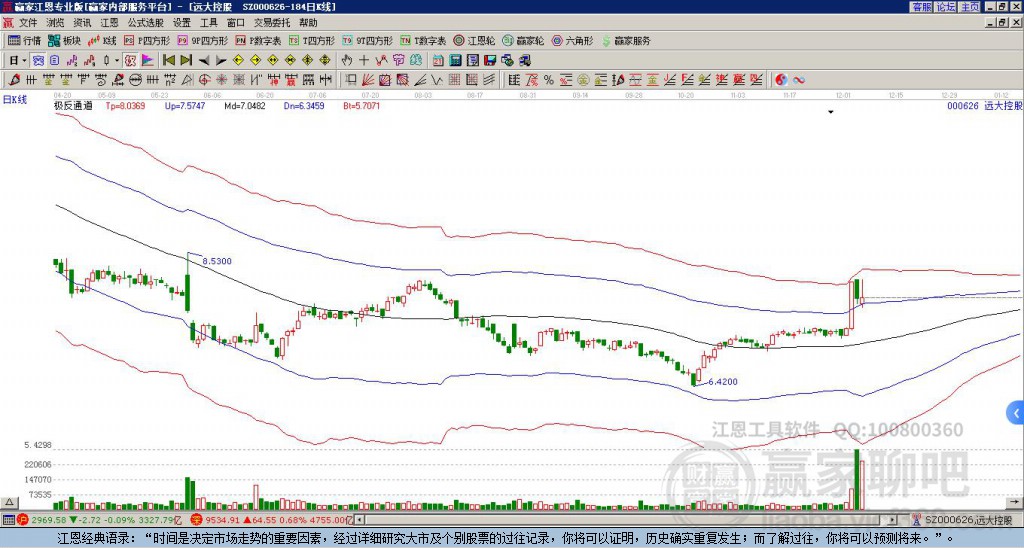
Task: Toggle the 权 ex-rights adjustment button
Action: (130, 61)
